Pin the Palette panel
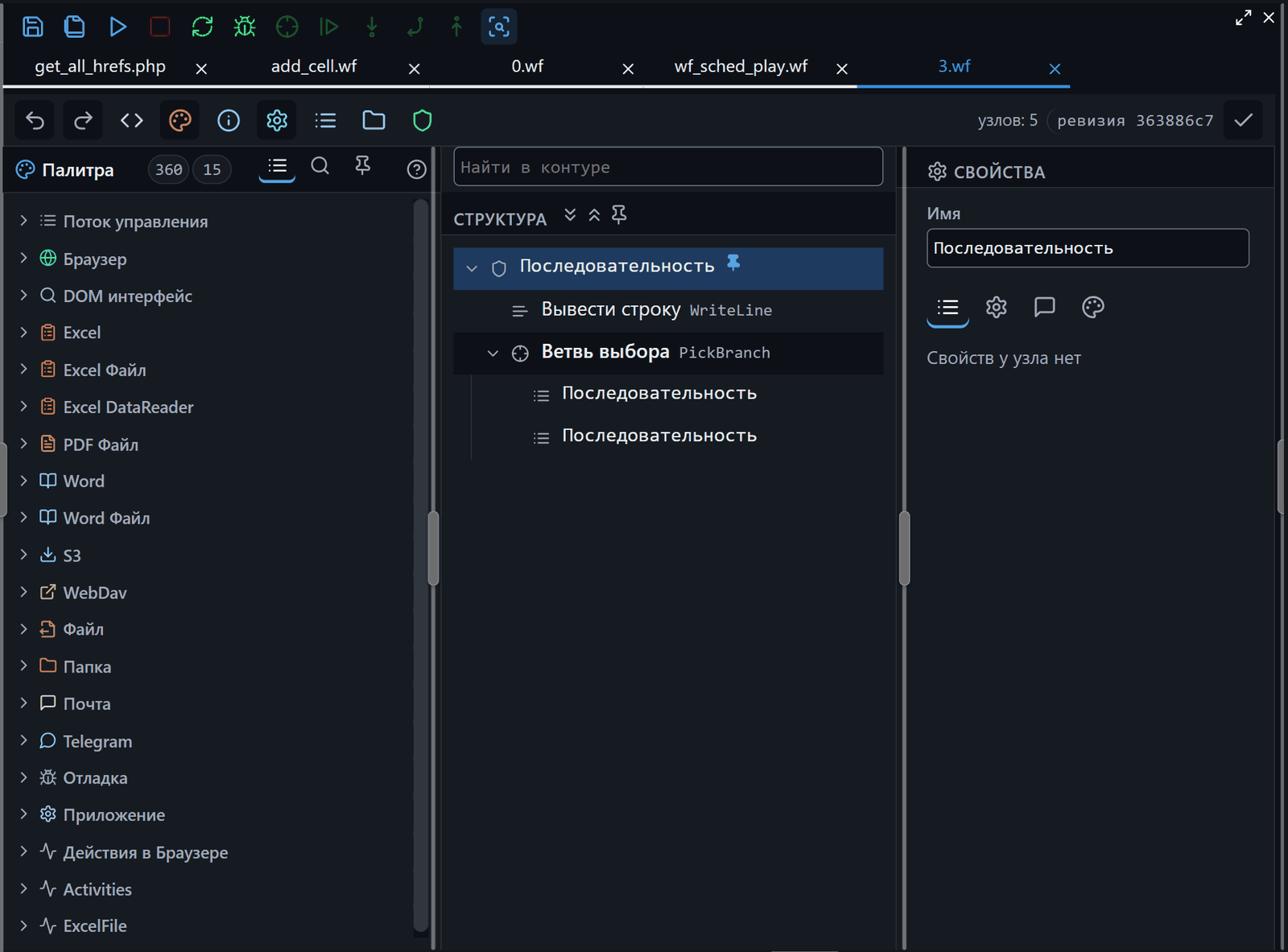Viewport: 1288px width, 952px height. [363, 166]
